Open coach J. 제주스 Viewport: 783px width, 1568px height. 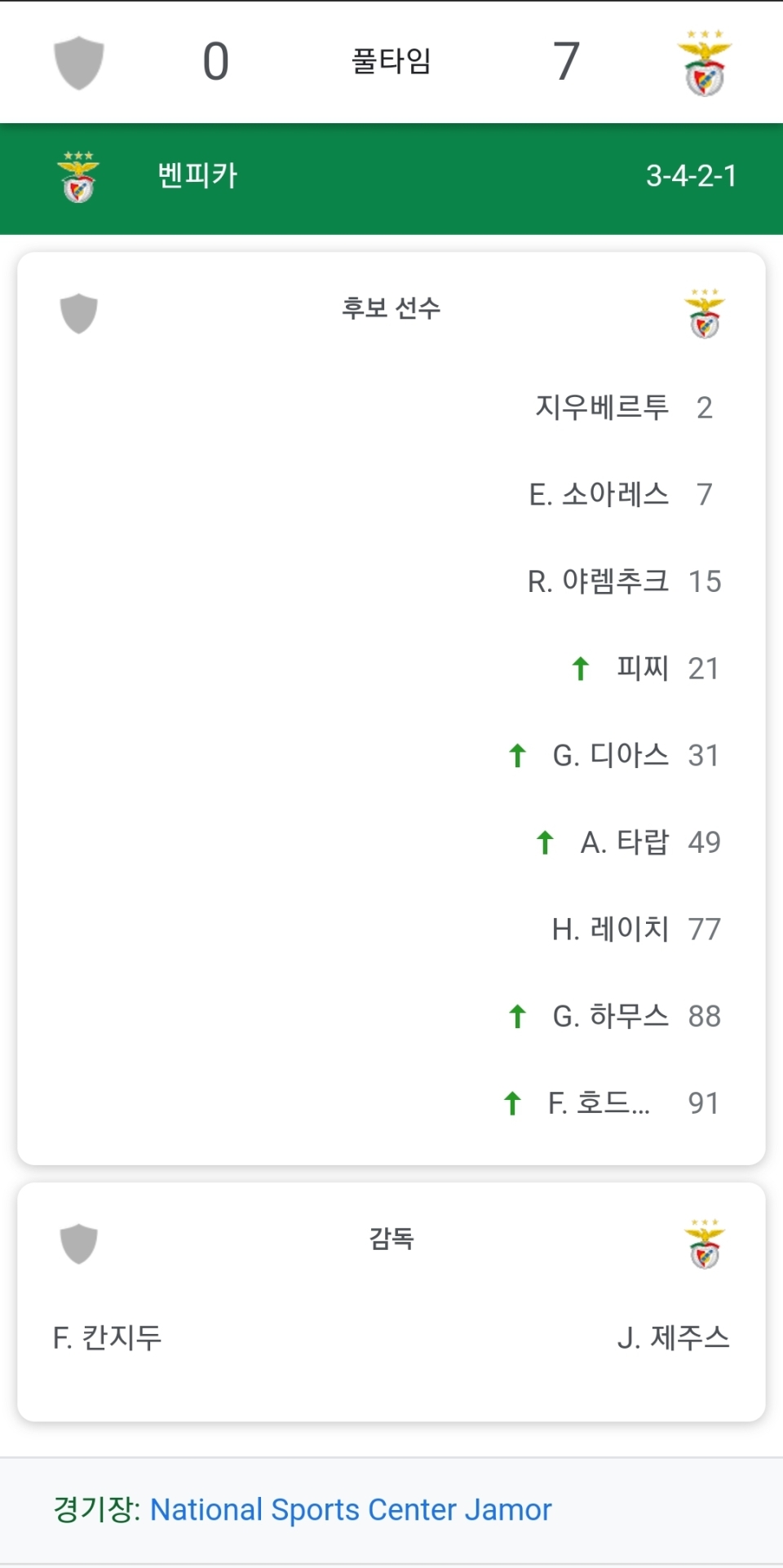click(673, 1338)
